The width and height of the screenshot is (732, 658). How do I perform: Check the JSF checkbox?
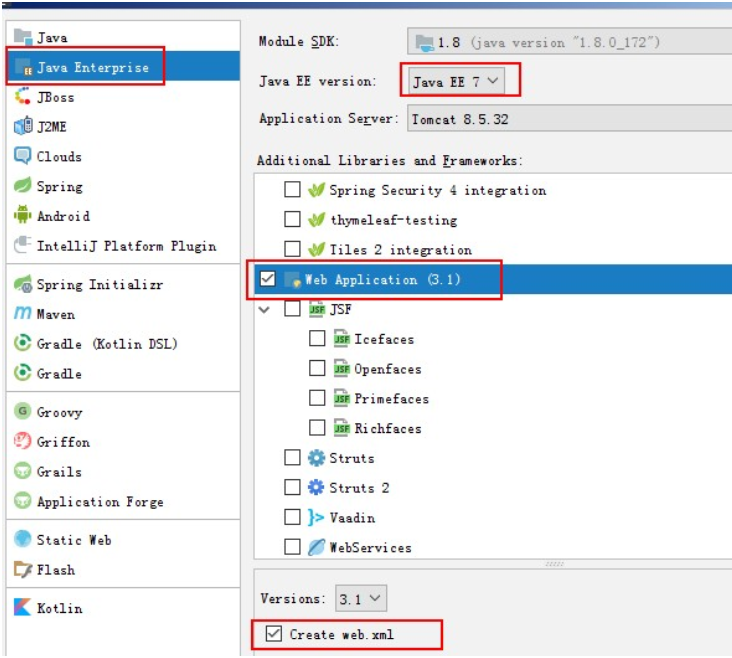(x=293, y=309)
